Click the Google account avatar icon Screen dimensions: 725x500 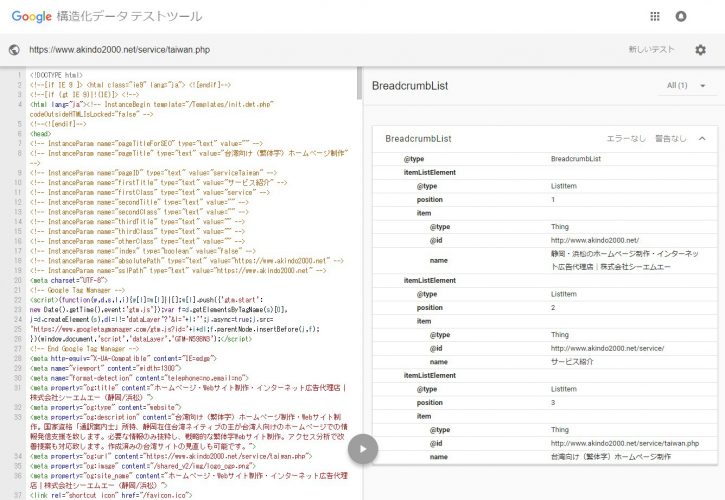[x=681, y=17]
